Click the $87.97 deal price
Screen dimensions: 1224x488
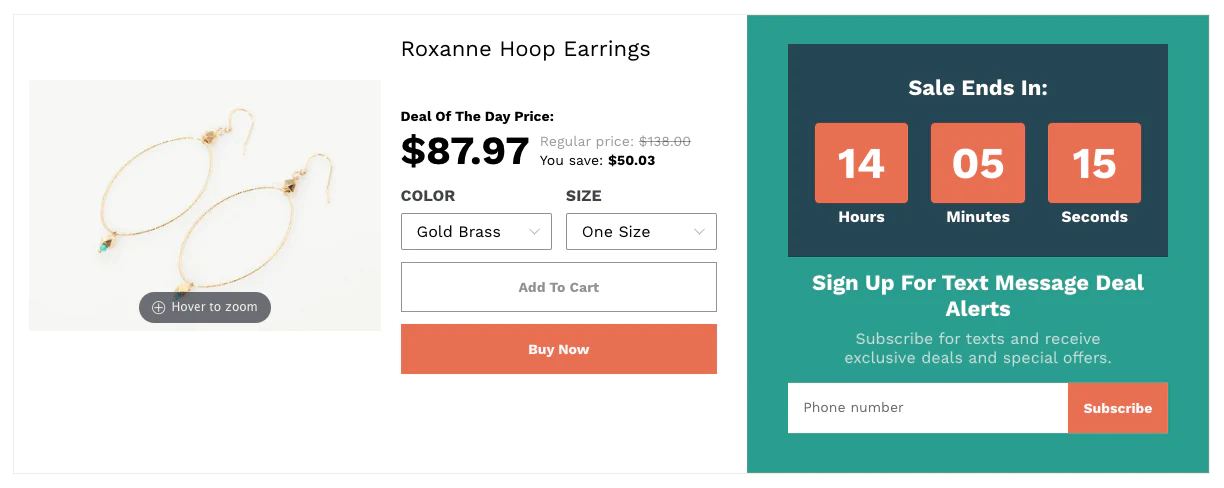(465, 151)
